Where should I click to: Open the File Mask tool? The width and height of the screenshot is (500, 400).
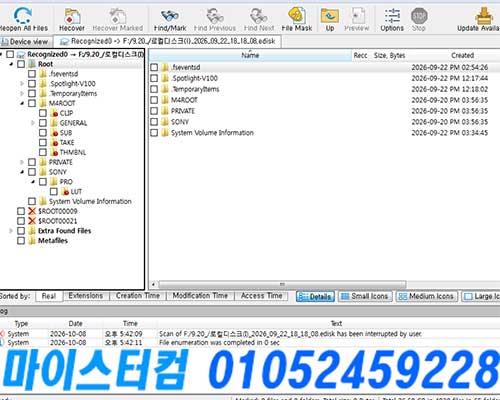click(297, 15)
